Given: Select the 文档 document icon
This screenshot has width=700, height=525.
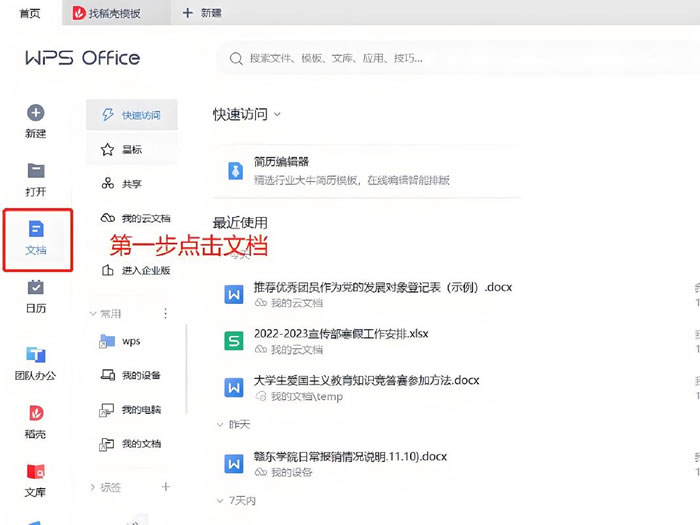Looking at the screenshot, I should [36, 229].
